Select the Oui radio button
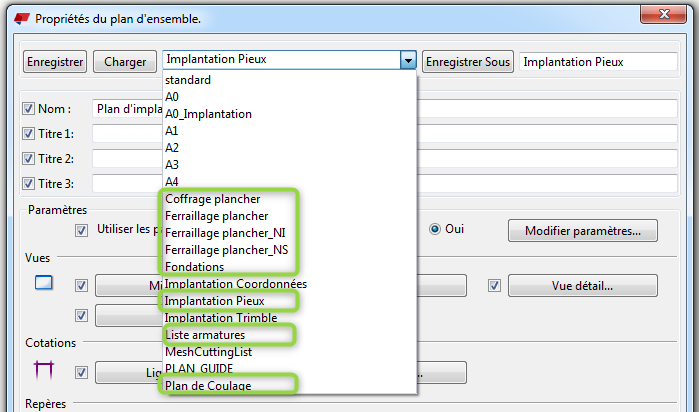This screenshot has width=699, height=412. point(435,229)
